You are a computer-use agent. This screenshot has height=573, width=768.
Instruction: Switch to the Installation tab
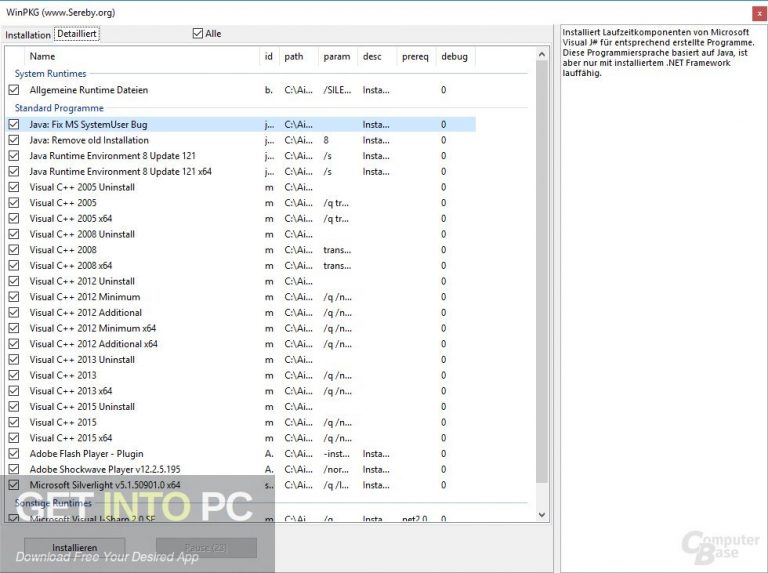(x=27, y=35)
